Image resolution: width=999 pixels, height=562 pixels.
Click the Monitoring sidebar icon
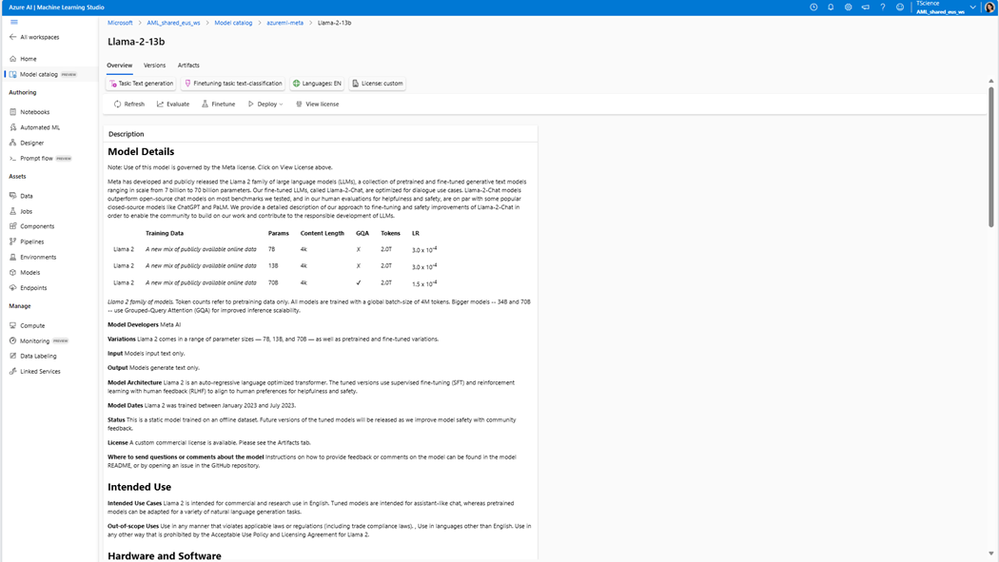click(13, 341)
